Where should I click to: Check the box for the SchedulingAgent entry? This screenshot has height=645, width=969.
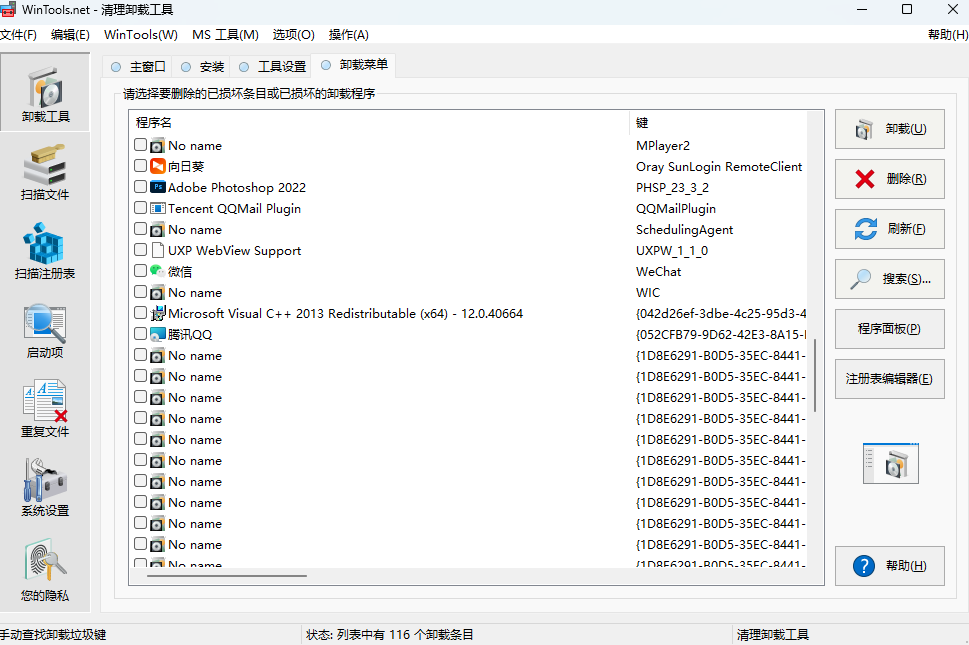point(140,229)
